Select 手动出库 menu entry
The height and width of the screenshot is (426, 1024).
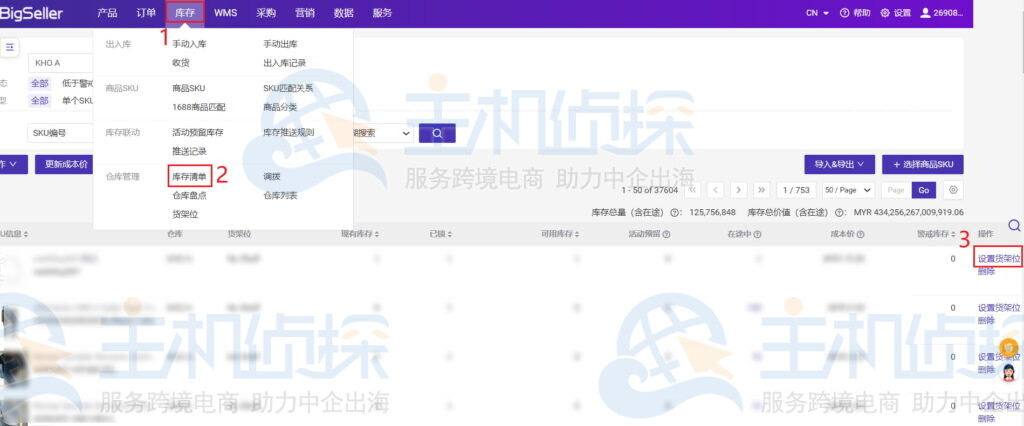280,44
